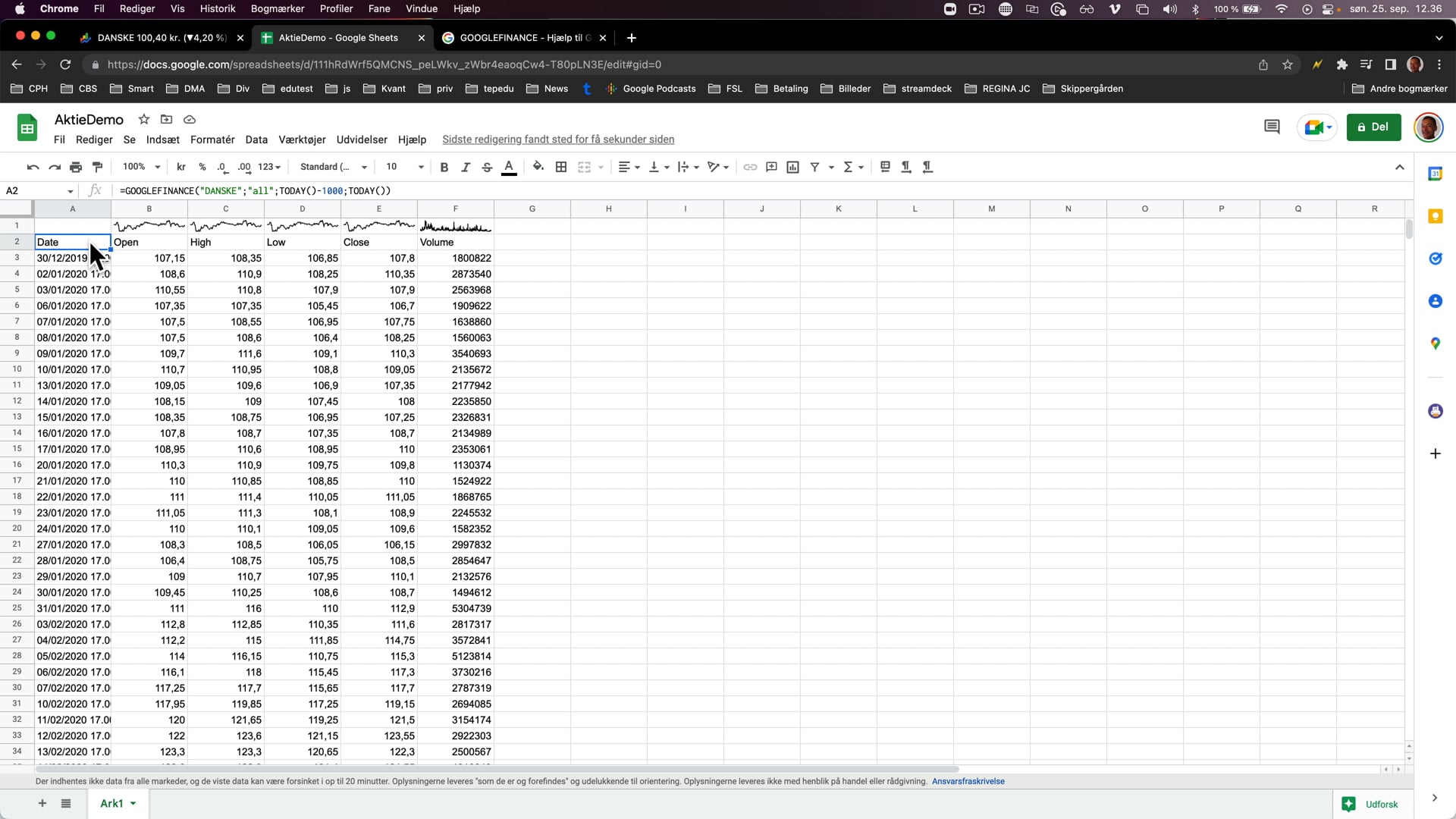Open the Formatér menu

click(212, 140)
